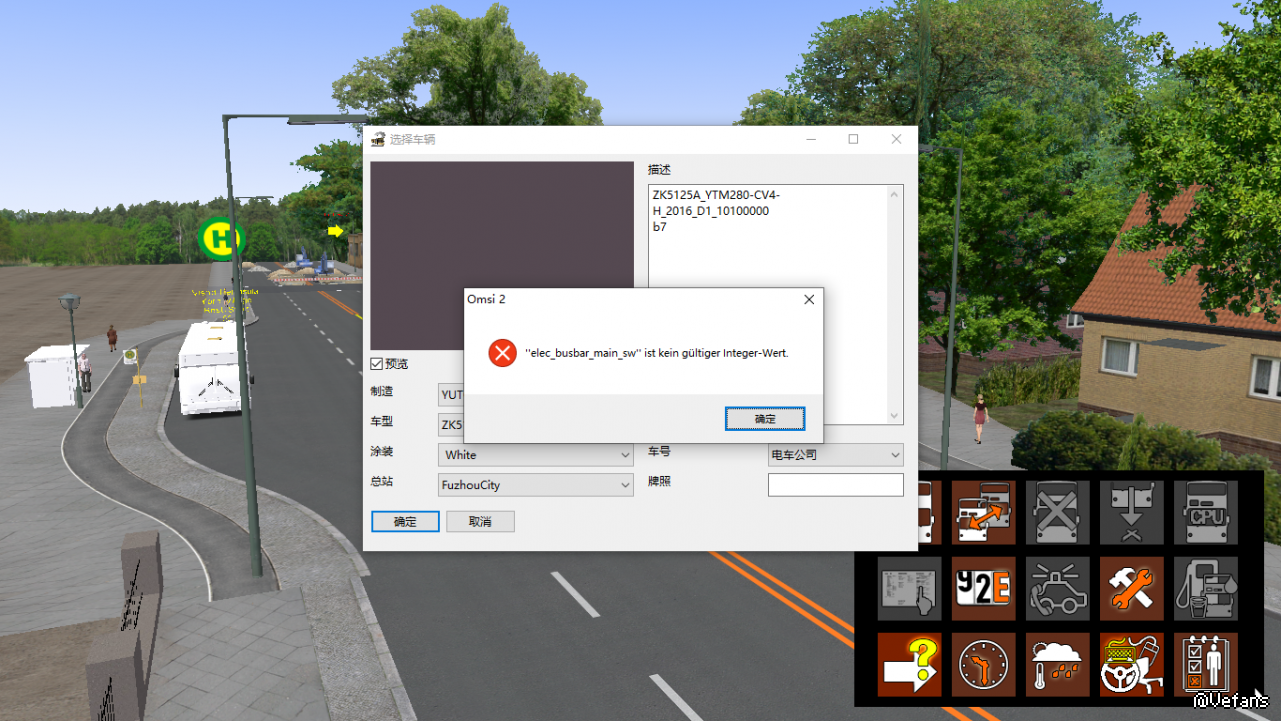Click 确定 in the Omsi 2 error dialog
This screenshot has width=1281, height=721.
765,419
